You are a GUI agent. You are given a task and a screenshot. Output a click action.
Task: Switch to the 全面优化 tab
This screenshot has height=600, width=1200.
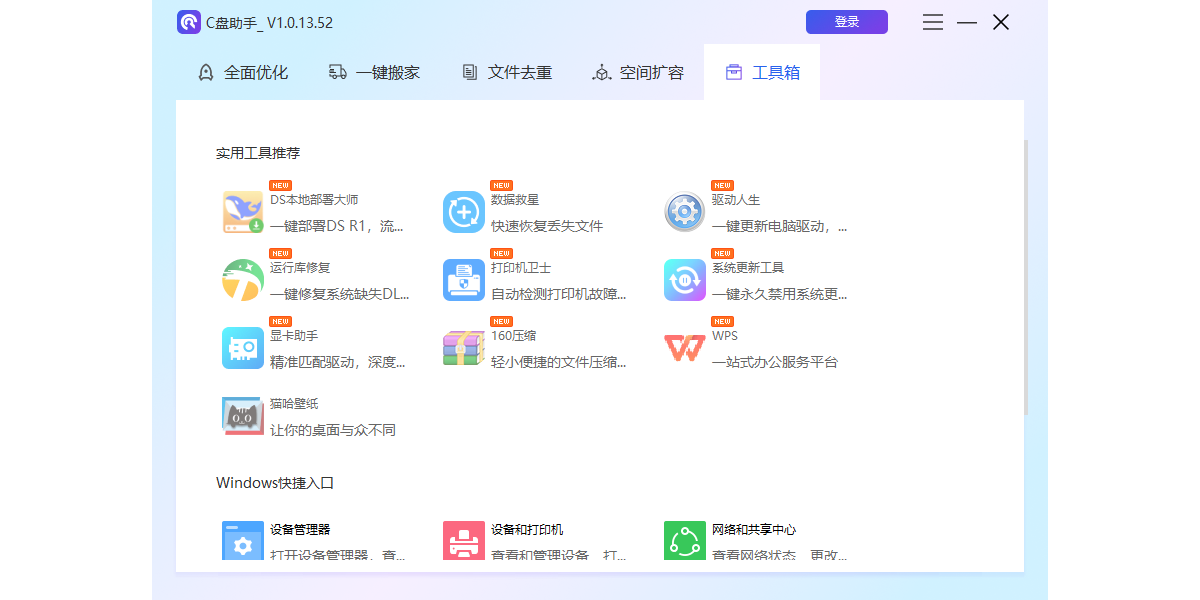[243, 72]
